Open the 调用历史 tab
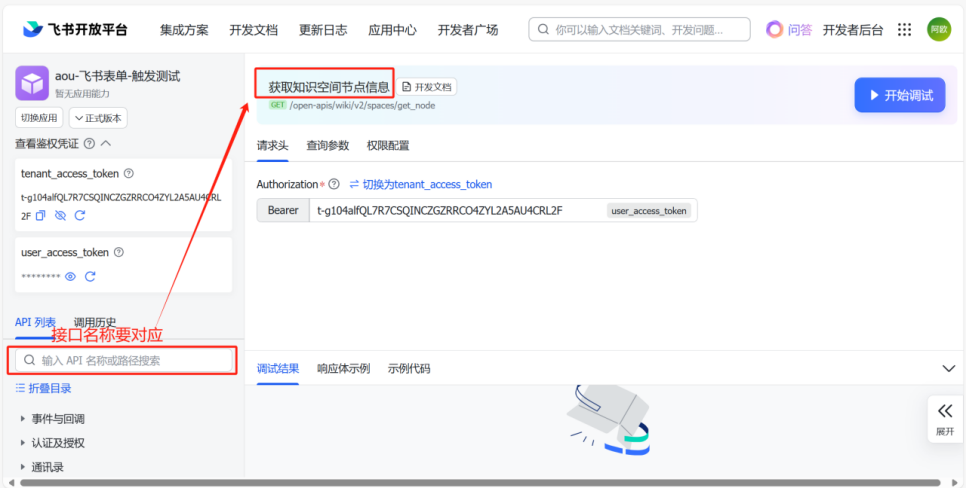The width and height of the screenshot is (966, 489). point(96,322)
